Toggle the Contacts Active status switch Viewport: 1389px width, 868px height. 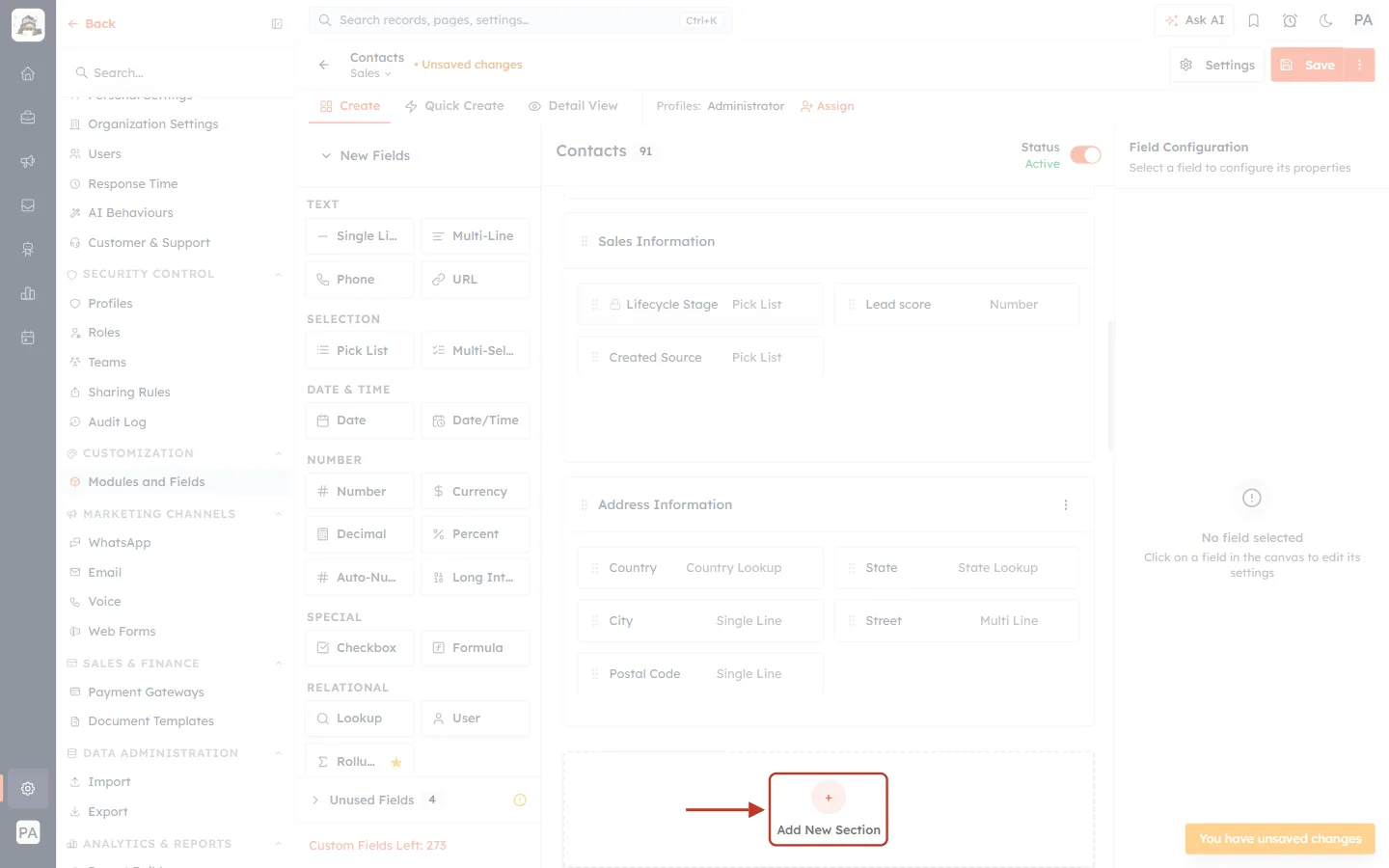[1085, 155]
